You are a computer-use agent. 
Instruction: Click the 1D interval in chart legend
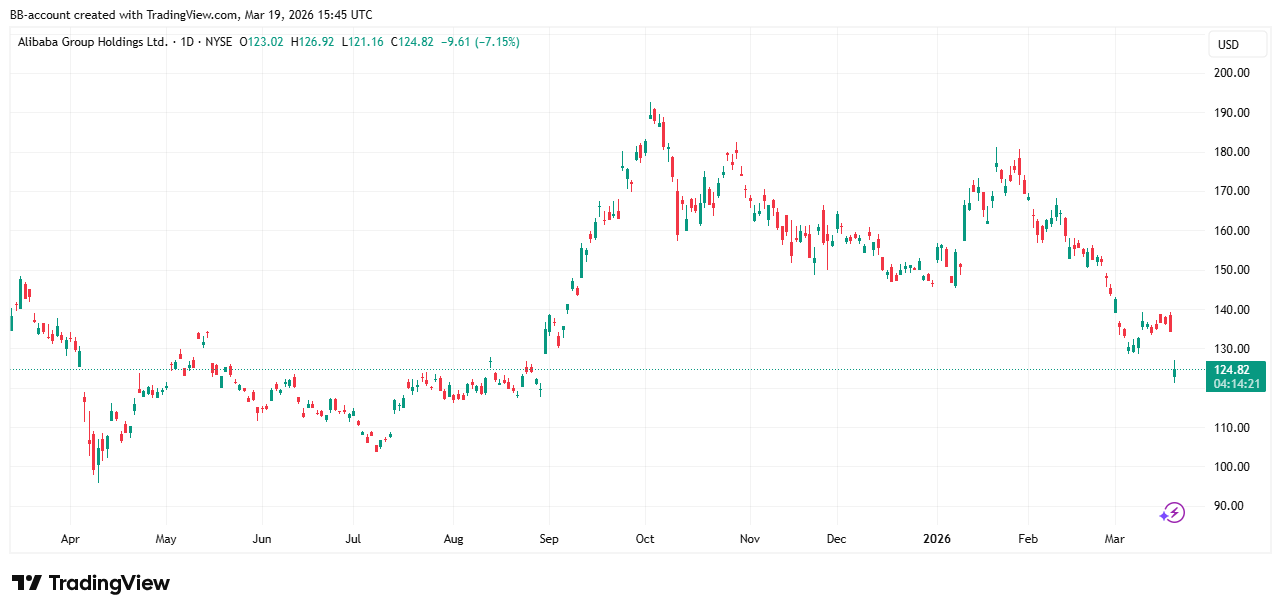point(185,42)
